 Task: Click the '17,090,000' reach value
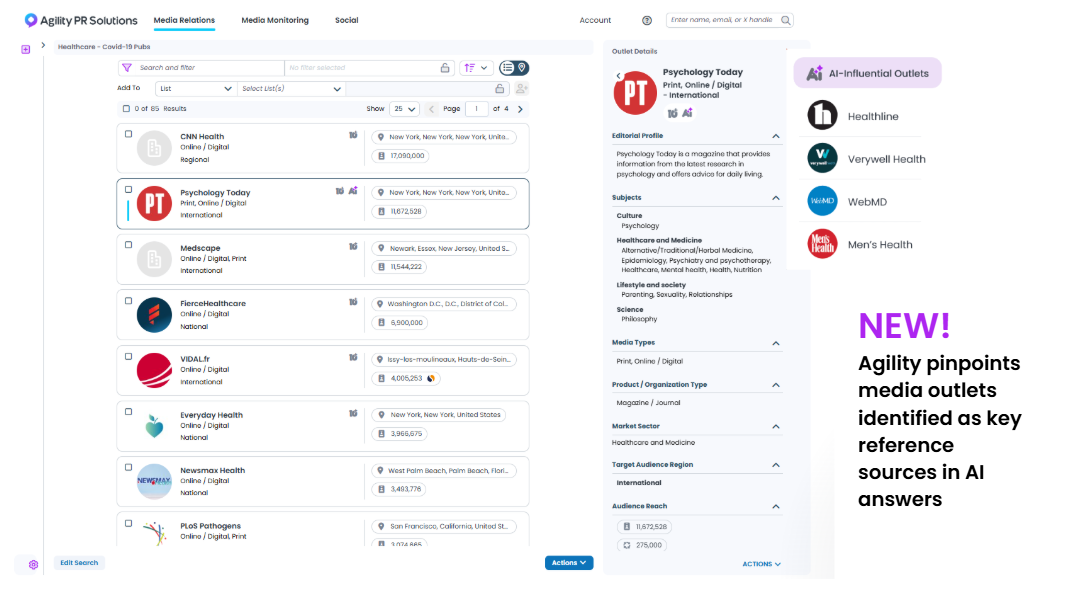(407, 156)
